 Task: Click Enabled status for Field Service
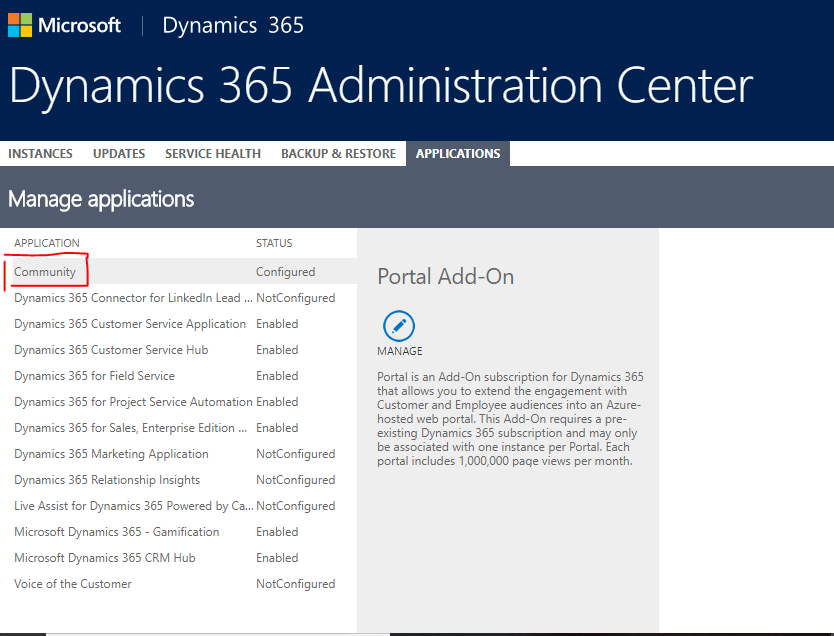click(277, 376)
